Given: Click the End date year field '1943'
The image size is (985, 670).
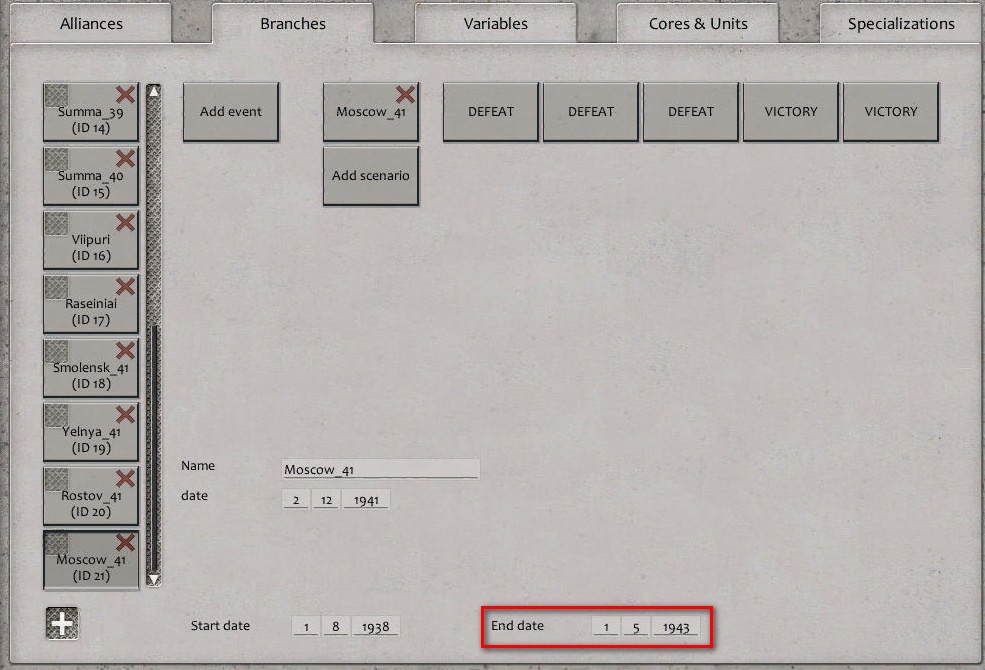Looking at the screenshot, I should click(676, 627).
